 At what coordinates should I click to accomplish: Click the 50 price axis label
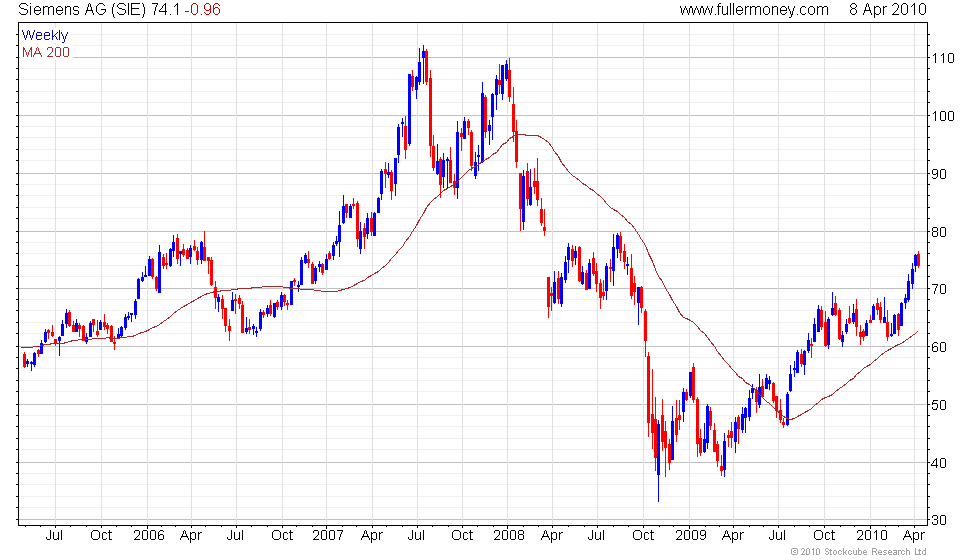click(939, 405)
